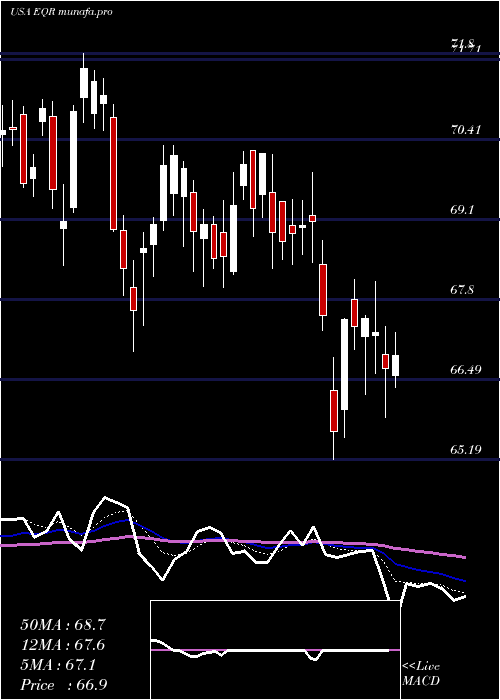Viewport: 500px width, 700px height.
Task: Click the Price : 66.9 reading
Action: coord(63,685)
